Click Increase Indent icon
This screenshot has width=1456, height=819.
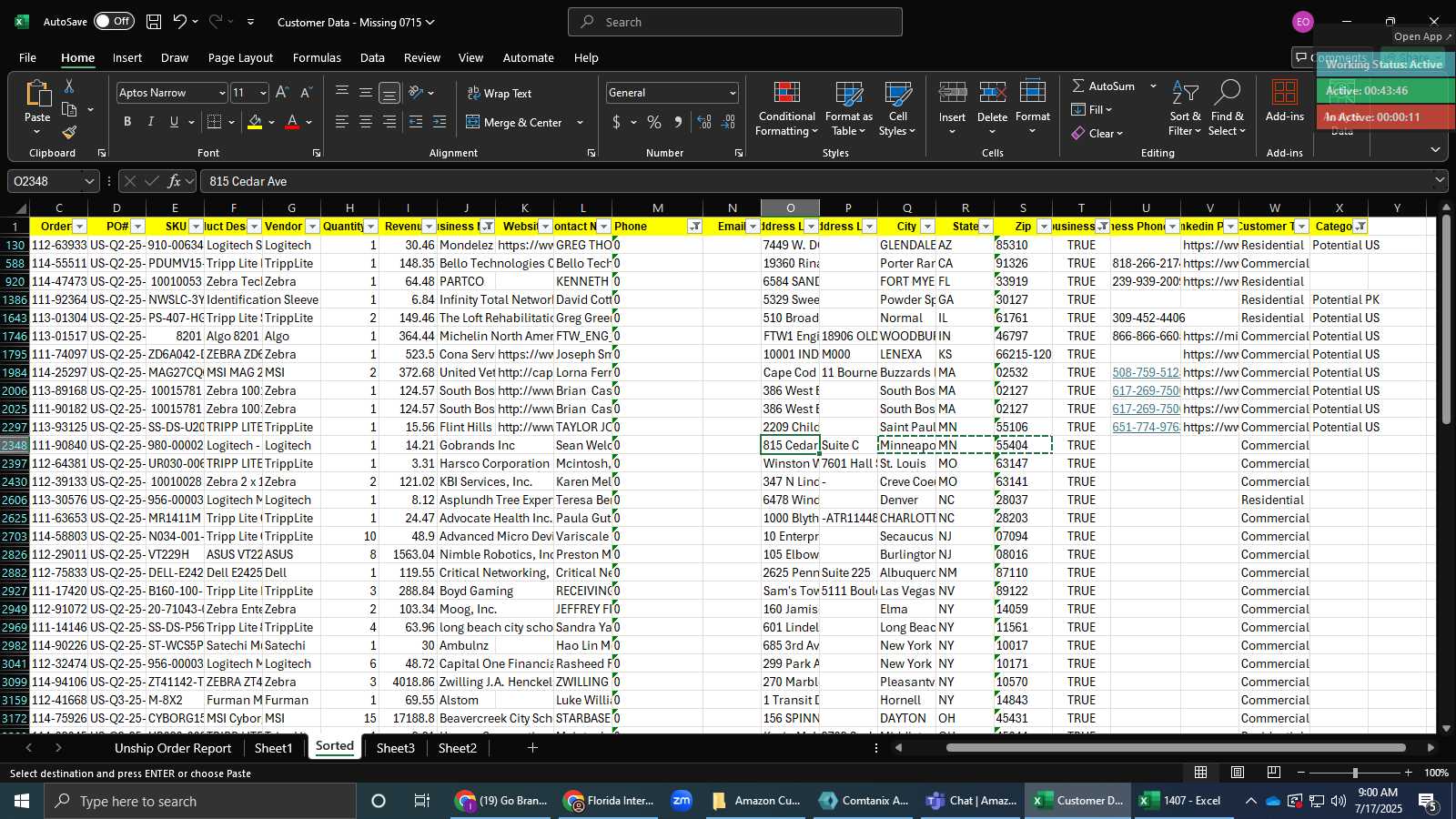[x=440, y=122]
